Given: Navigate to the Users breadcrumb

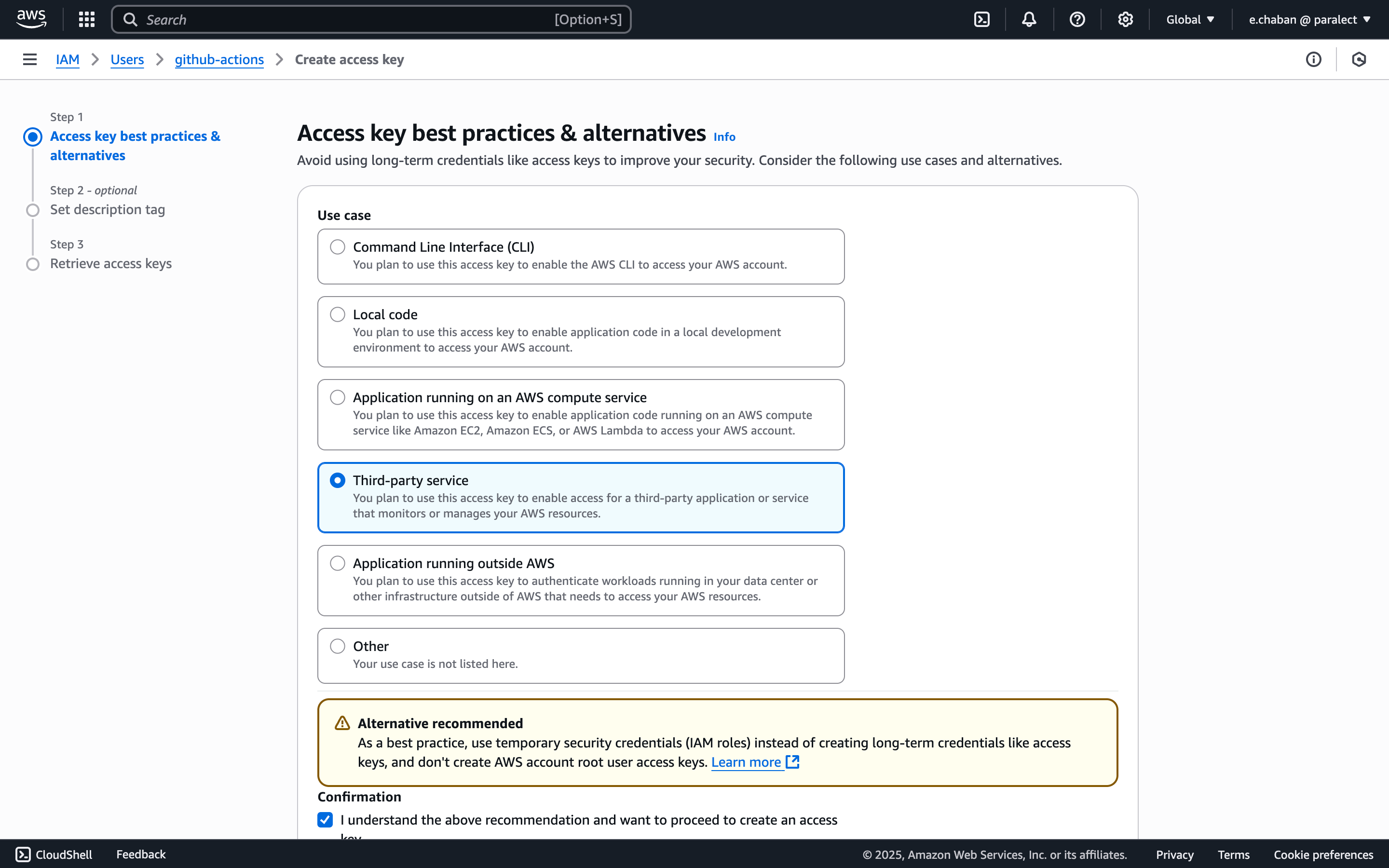Looking at the screenshot, I should (x=127, y=59).
